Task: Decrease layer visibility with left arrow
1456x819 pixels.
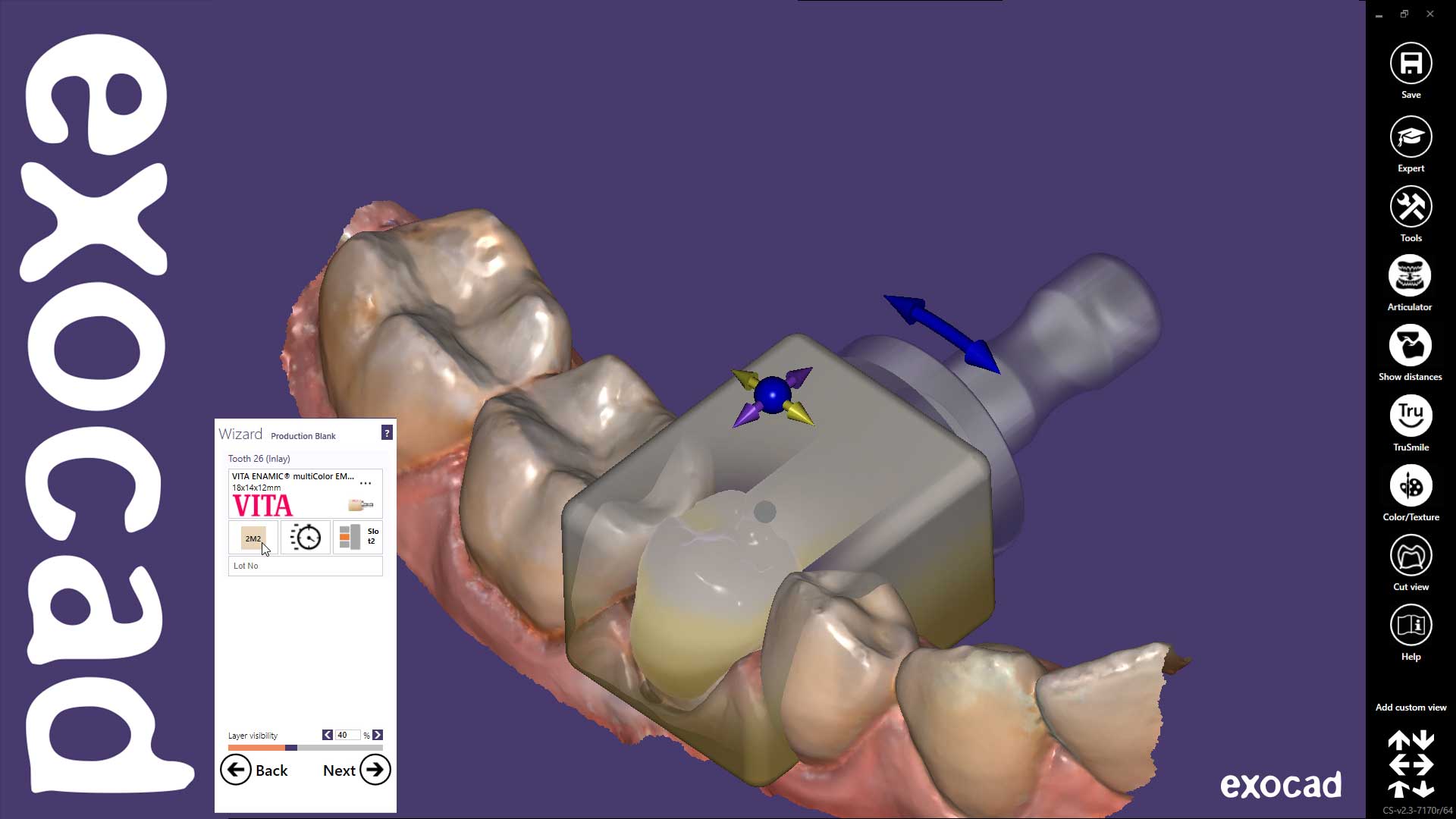Action: (327, 735)
